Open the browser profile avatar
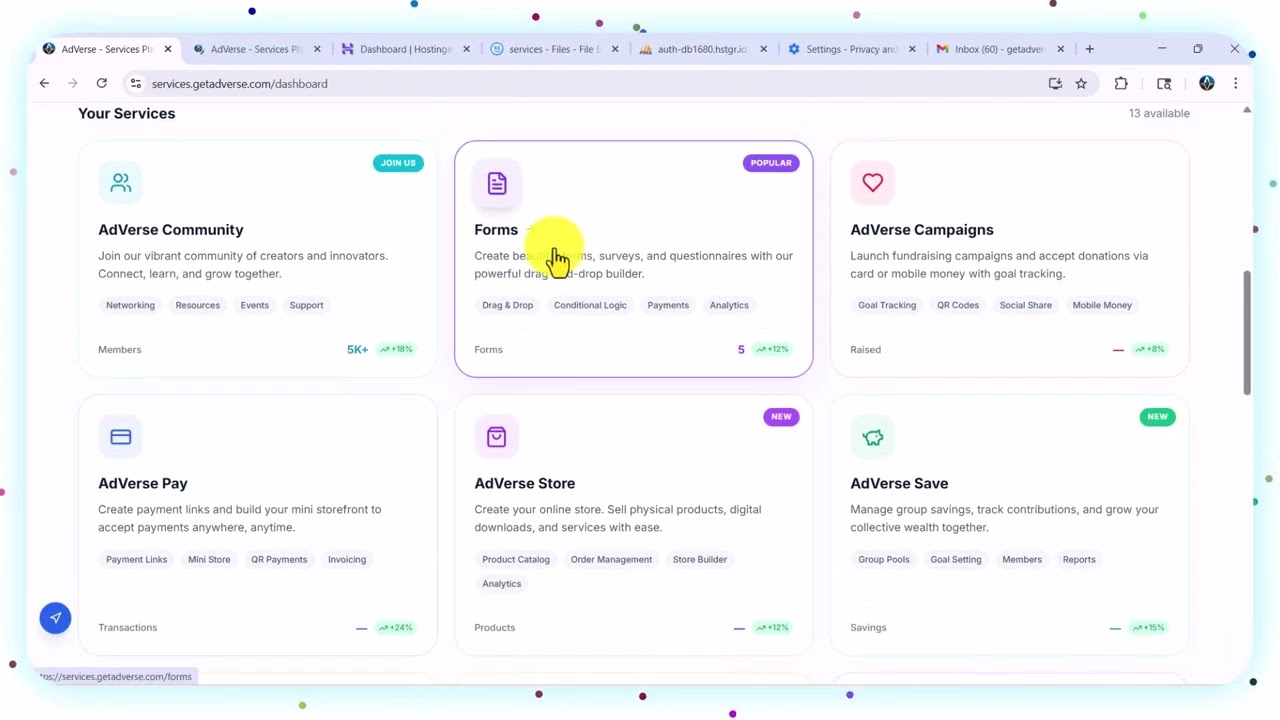 click(x=1207, y=84)
